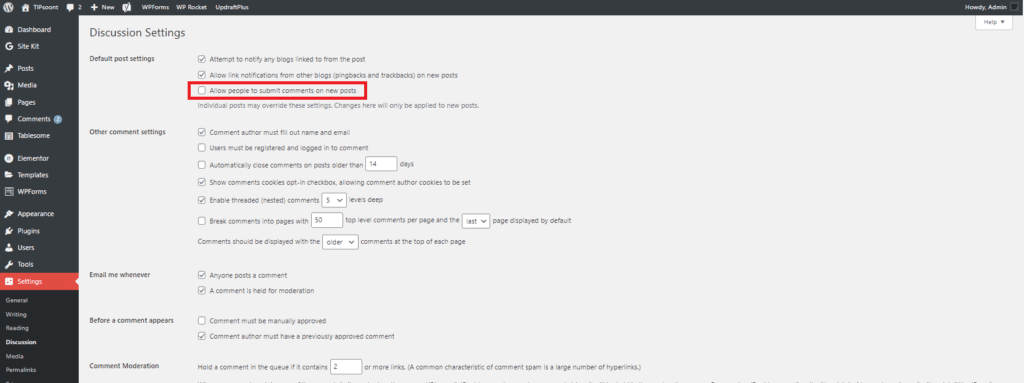Click the Plugins plug icon
This screenshot has width=1024, height=383.
coord(8,231)
